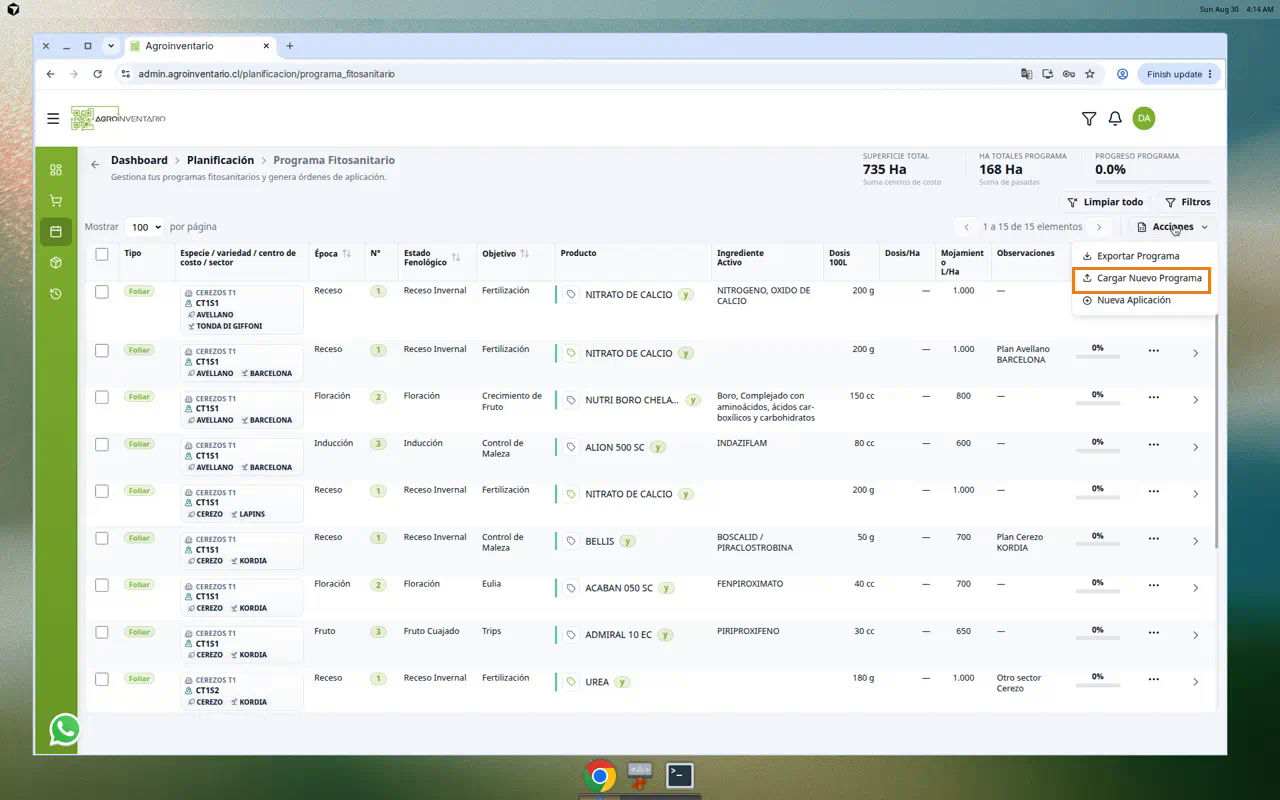
Task: Open three-dots menu for ACABAN 050 SC row
Action: [x=1154, y=588]
